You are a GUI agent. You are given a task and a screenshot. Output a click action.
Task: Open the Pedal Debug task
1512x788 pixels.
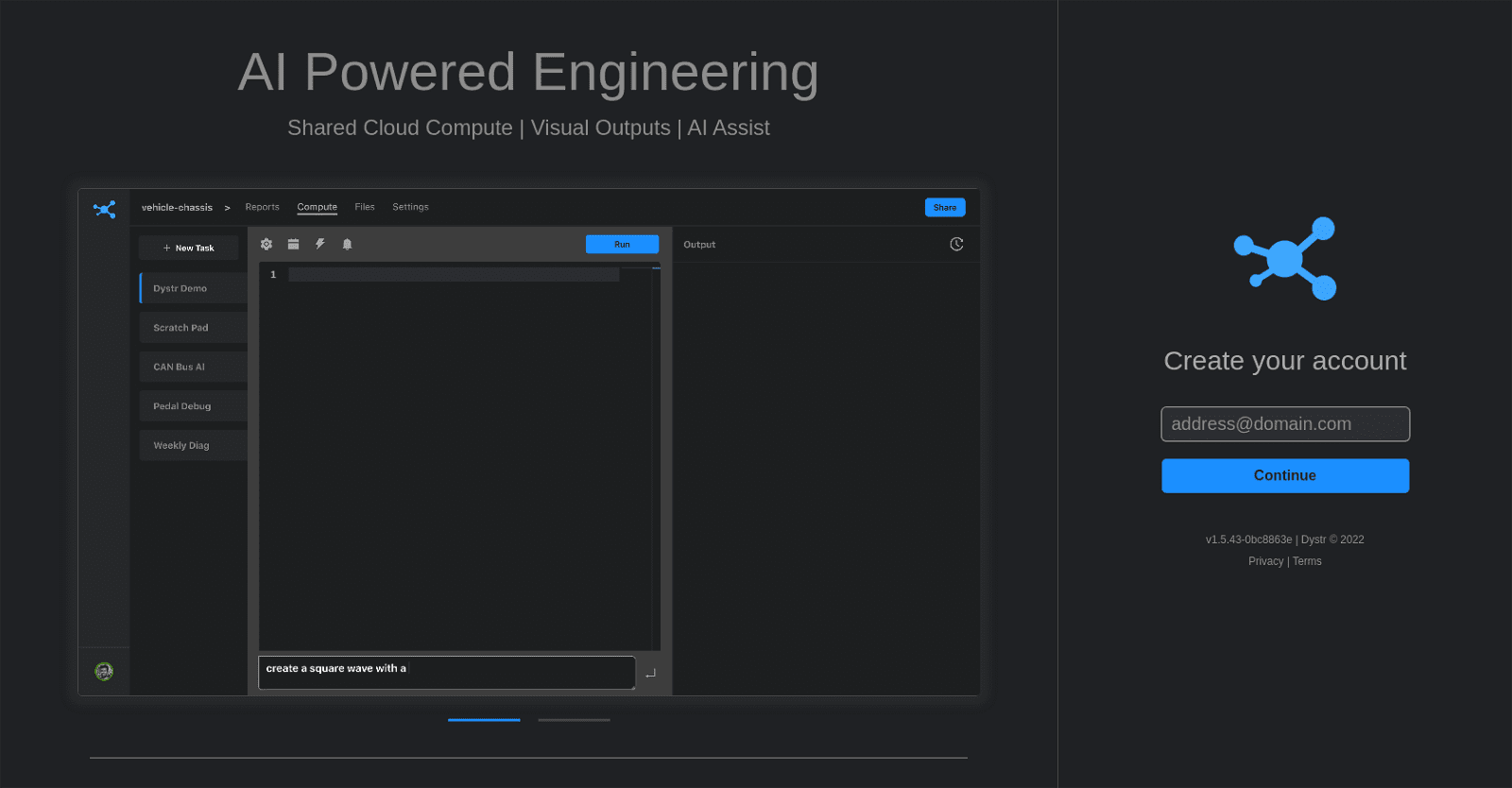pyautogui.click(x=192, y=406)
